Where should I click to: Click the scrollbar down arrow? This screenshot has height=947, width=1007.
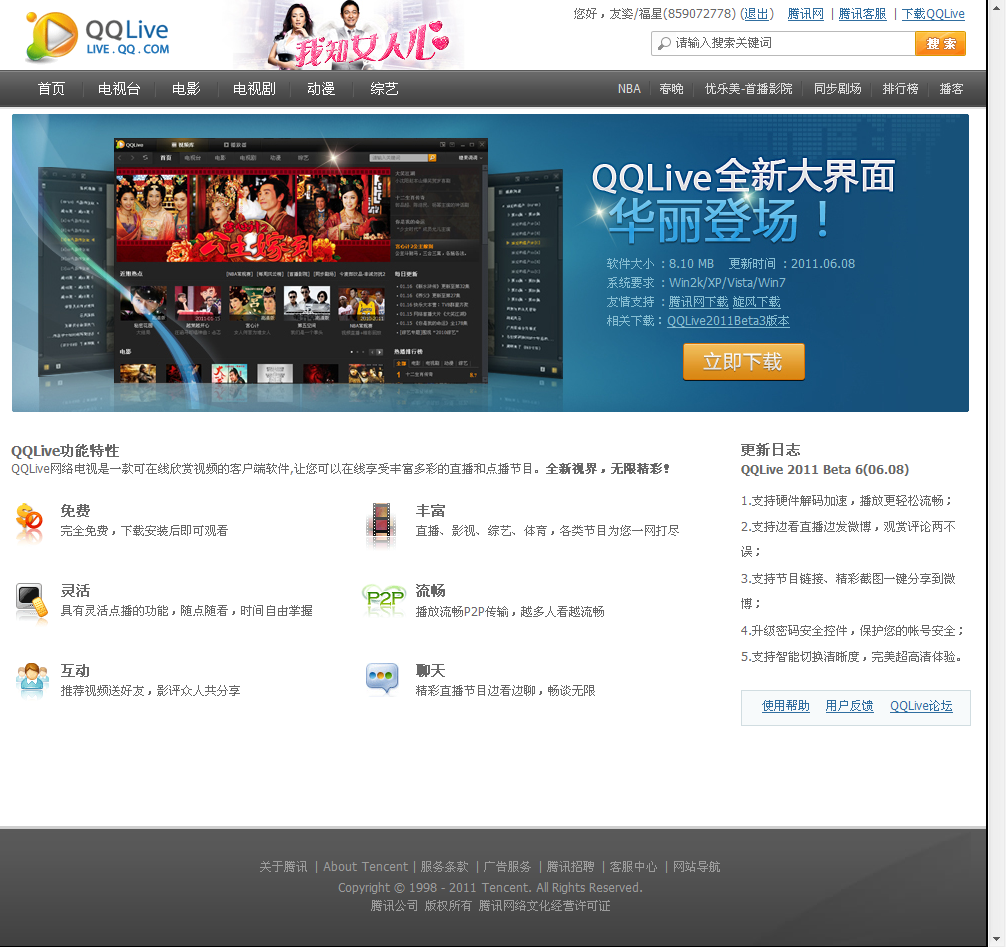pyautogui.click(x=997, y=941)
